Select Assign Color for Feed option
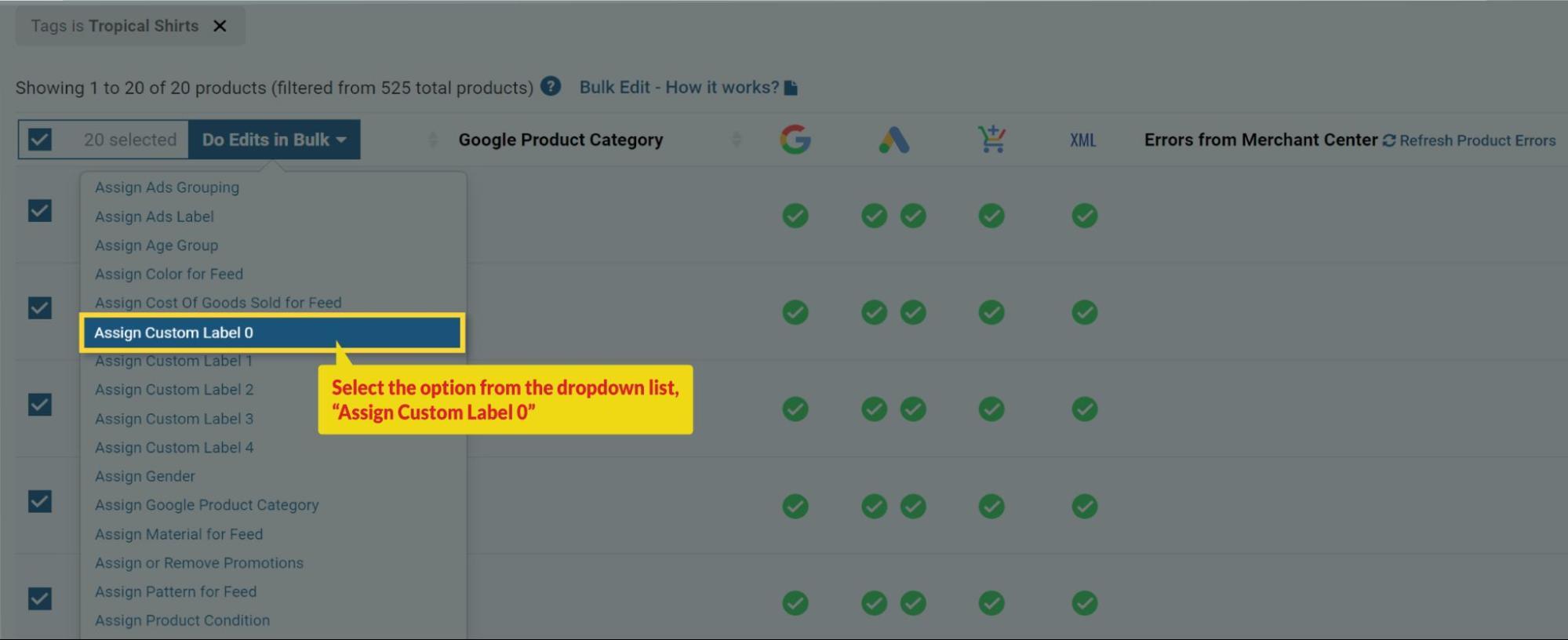Viewport: 1568px width, 640px height. [x=169, y=274]
